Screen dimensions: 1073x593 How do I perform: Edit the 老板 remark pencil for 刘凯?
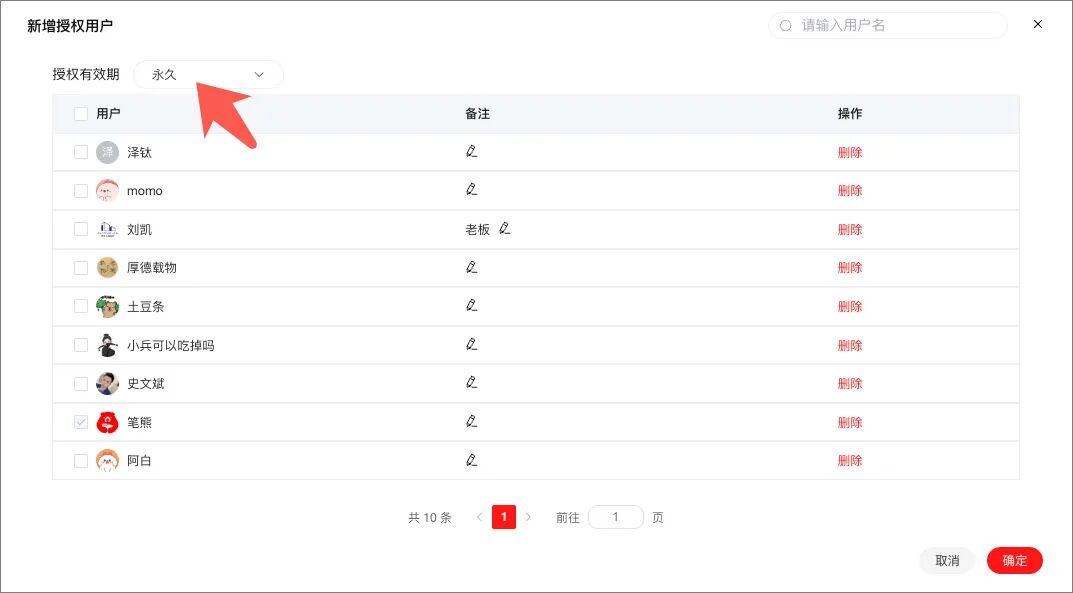504,228
